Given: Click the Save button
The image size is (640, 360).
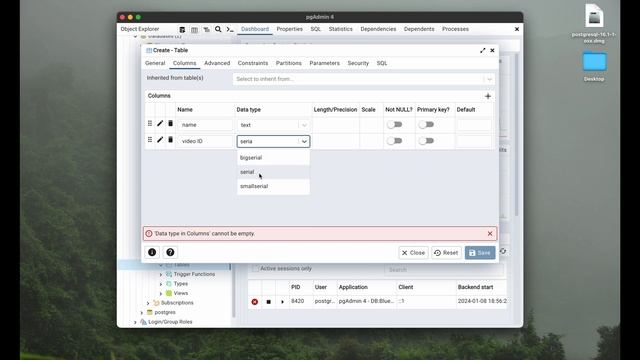Looking at the screenshot, I should pos(480,253).
